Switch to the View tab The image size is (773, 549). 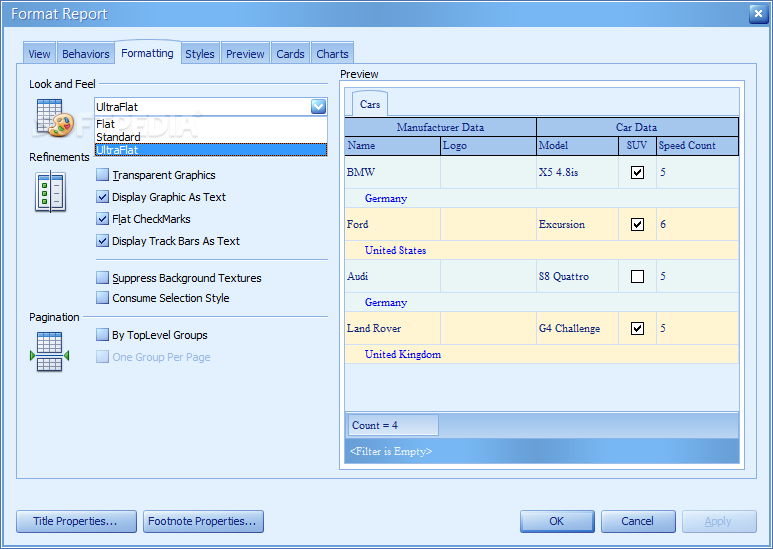pyautogui.click(x=39, y=54)
